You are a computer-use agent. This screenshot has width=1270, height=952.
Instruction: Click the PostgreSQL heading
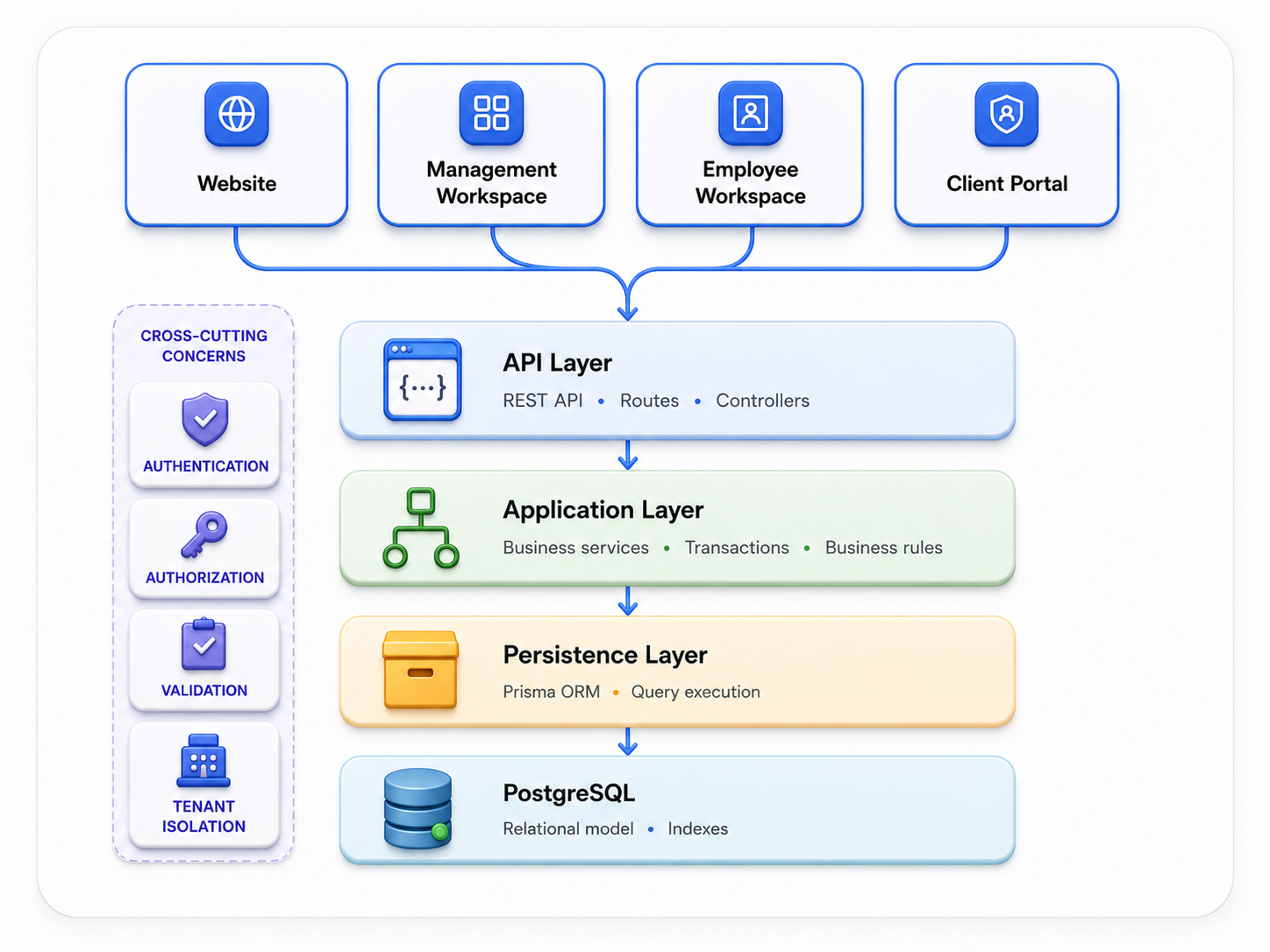569,793
